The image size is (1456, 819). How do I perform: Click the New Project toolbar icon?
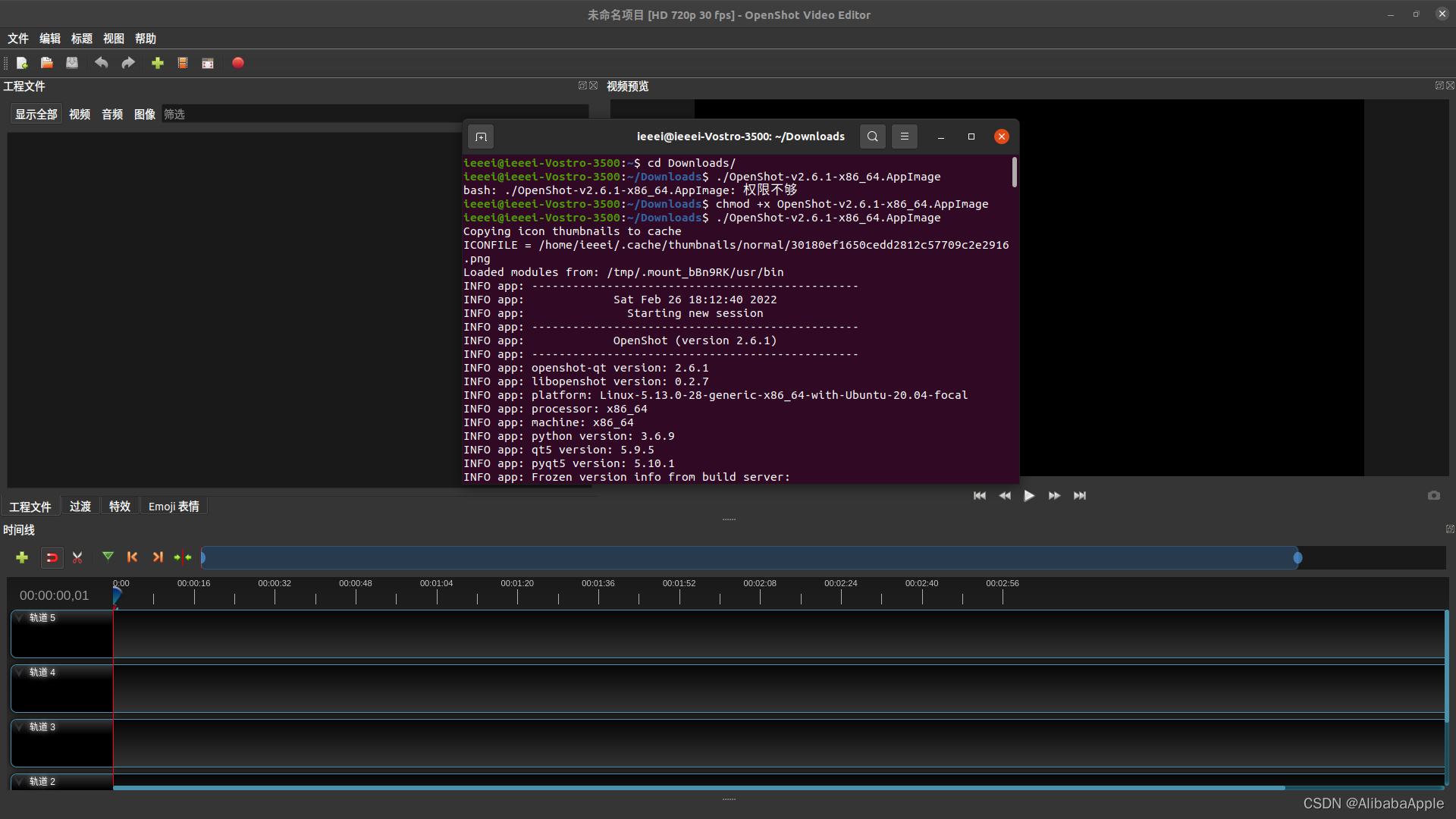22,63
